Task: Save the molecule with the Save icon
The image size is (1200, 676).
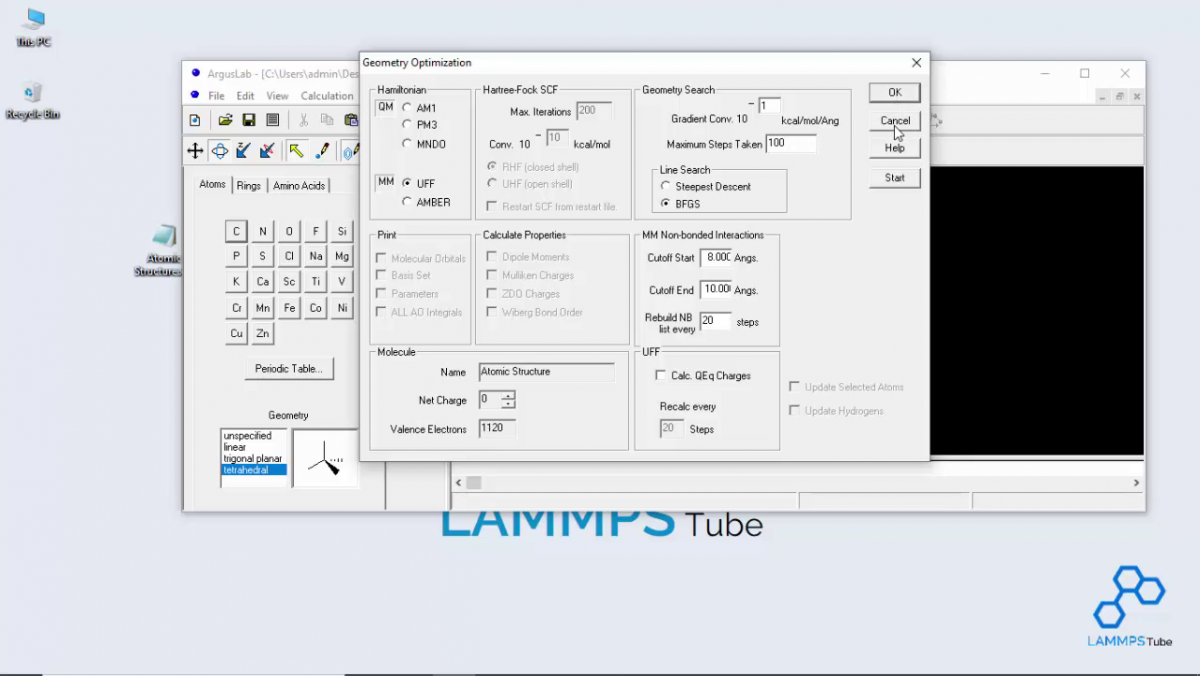Action: tap(248, 120)
